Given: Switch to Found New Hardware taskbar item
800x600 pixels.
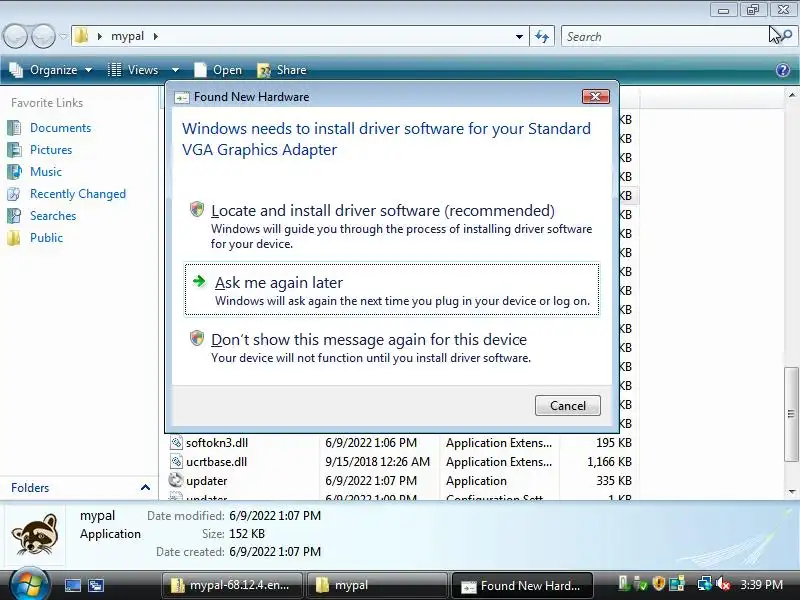Looking at the screenshot, I should point(522,585).
